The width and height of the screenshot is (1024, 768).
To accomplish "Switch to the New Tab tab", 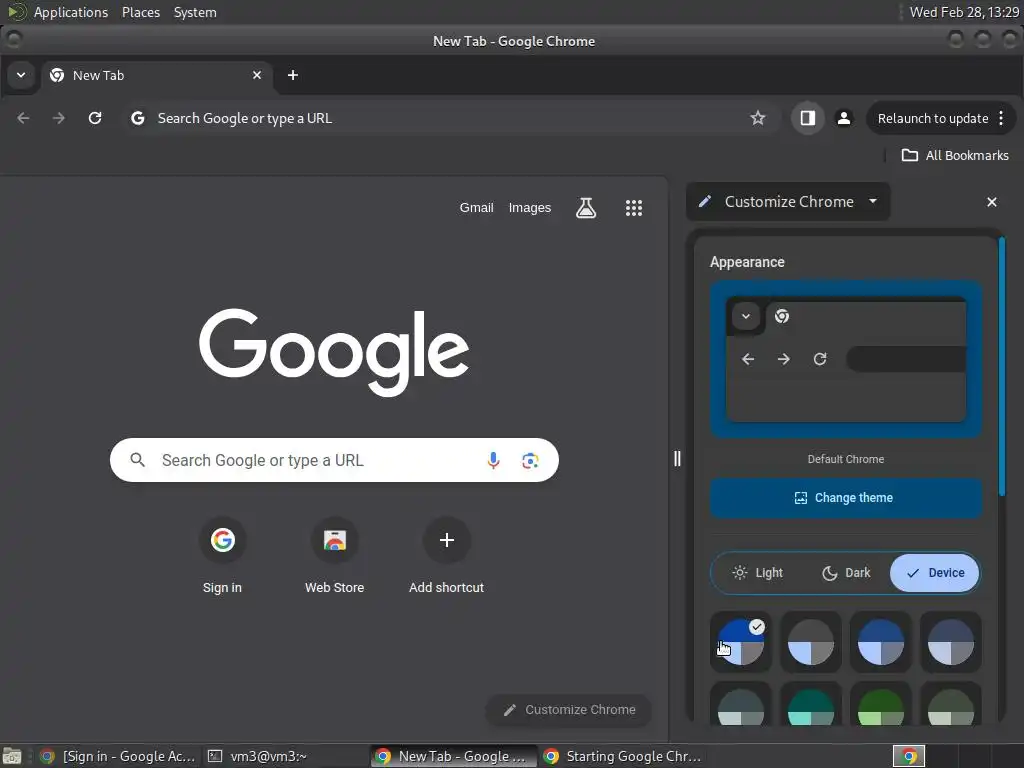I will (x=155, y=75).
